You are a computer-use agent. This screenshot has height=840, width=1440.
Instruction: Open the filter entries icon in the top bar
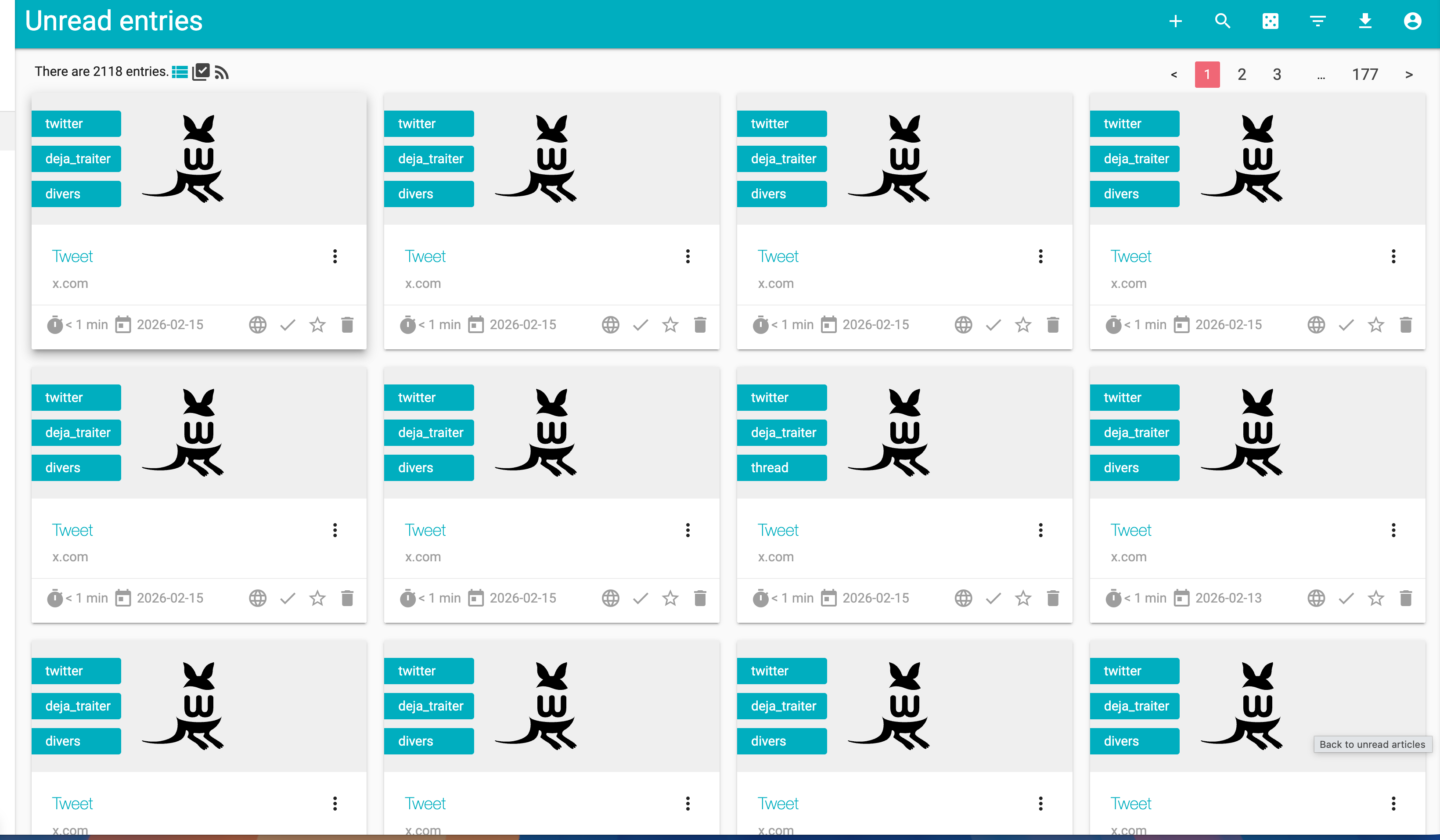coord(1317,21)
